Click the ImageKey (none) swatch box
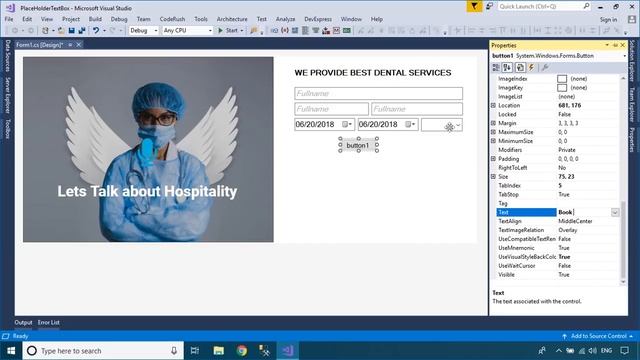The width and height of the screenshot is (640, 360). coord(562,88)
